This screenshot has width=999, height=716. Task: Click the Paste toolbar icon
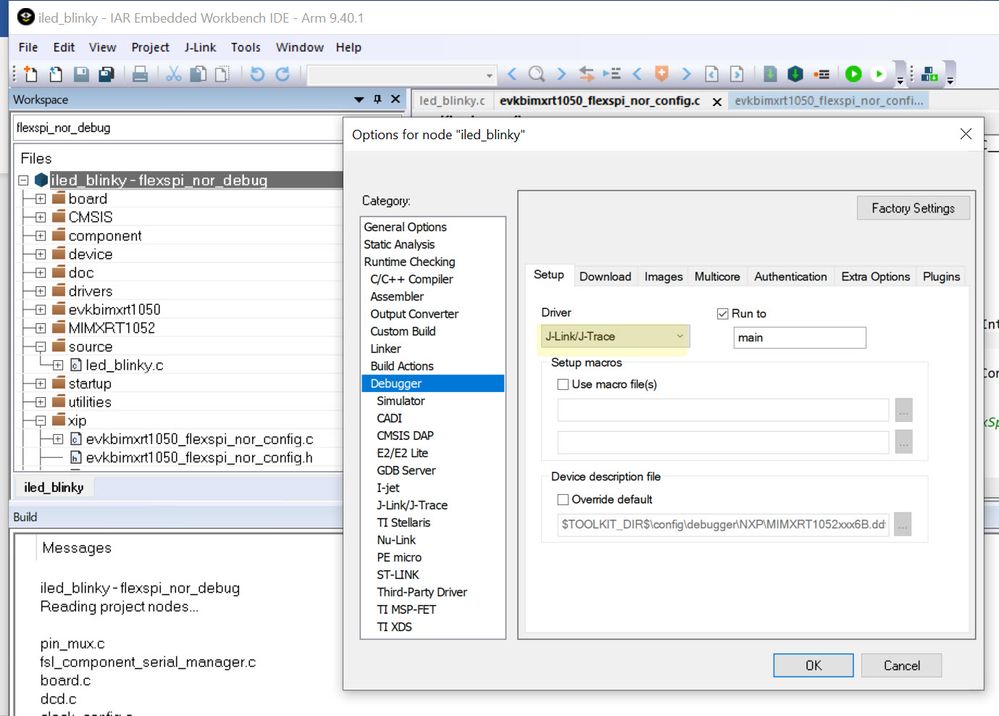pos(222,75)
